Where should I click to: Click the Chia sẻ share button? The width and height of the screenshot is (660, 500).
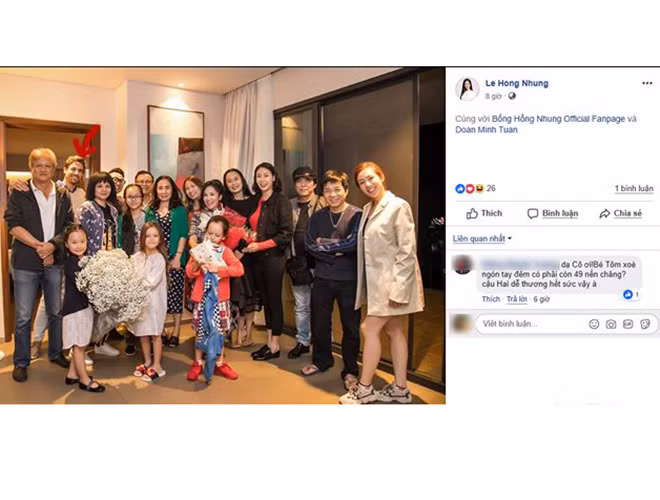click(x=620, y=213)
